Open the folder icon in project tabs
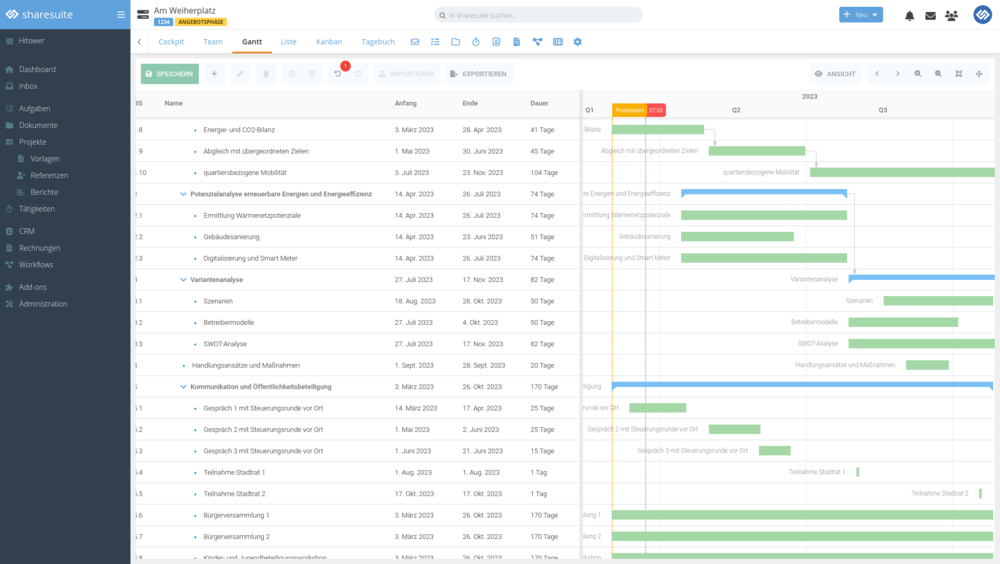Image resolution: width=1000 pixels, height=564 pixels. click(x=455, y=42)
